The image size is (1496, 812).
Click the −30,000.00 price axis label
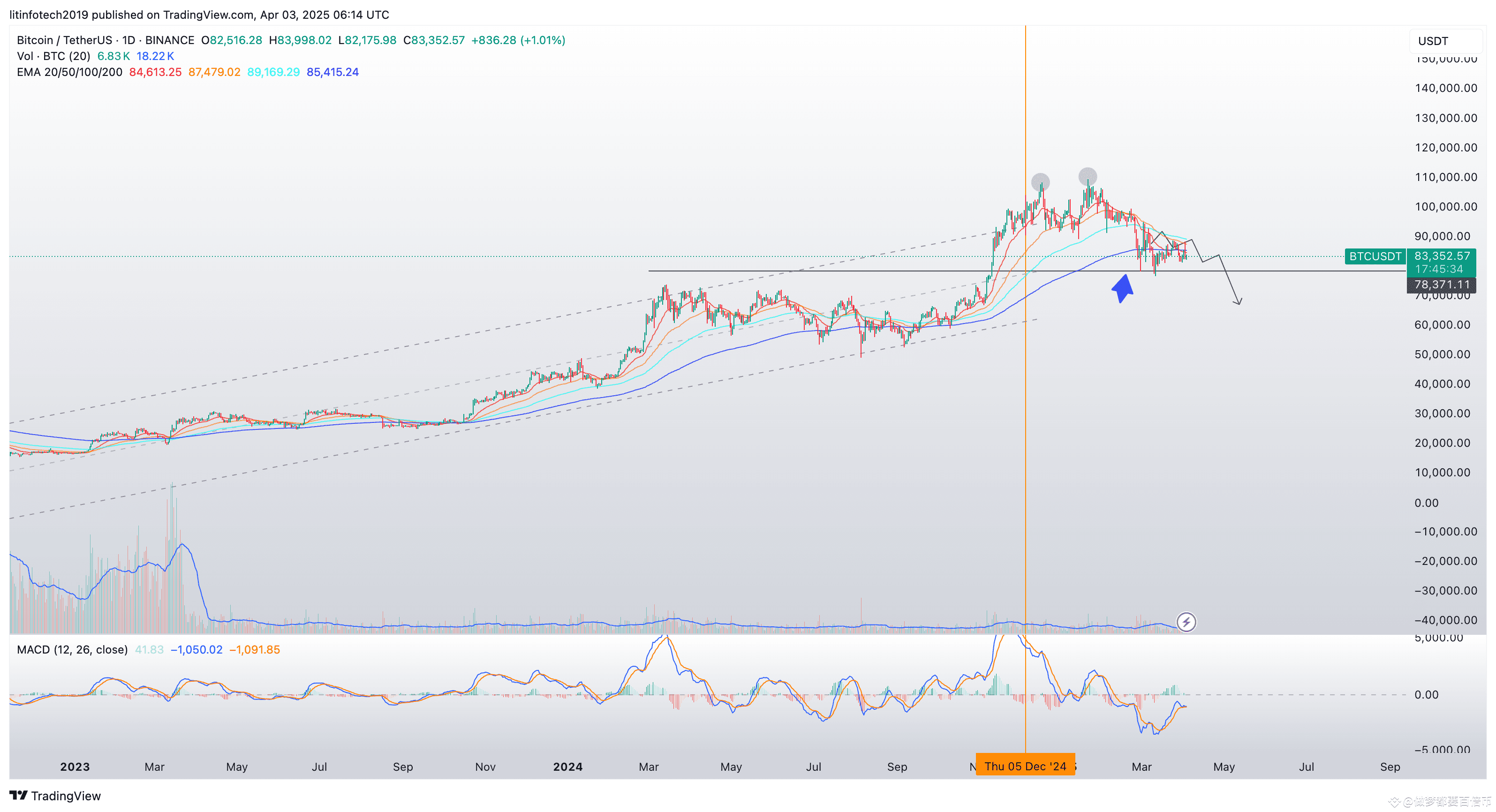click(x=1445, y=591)
